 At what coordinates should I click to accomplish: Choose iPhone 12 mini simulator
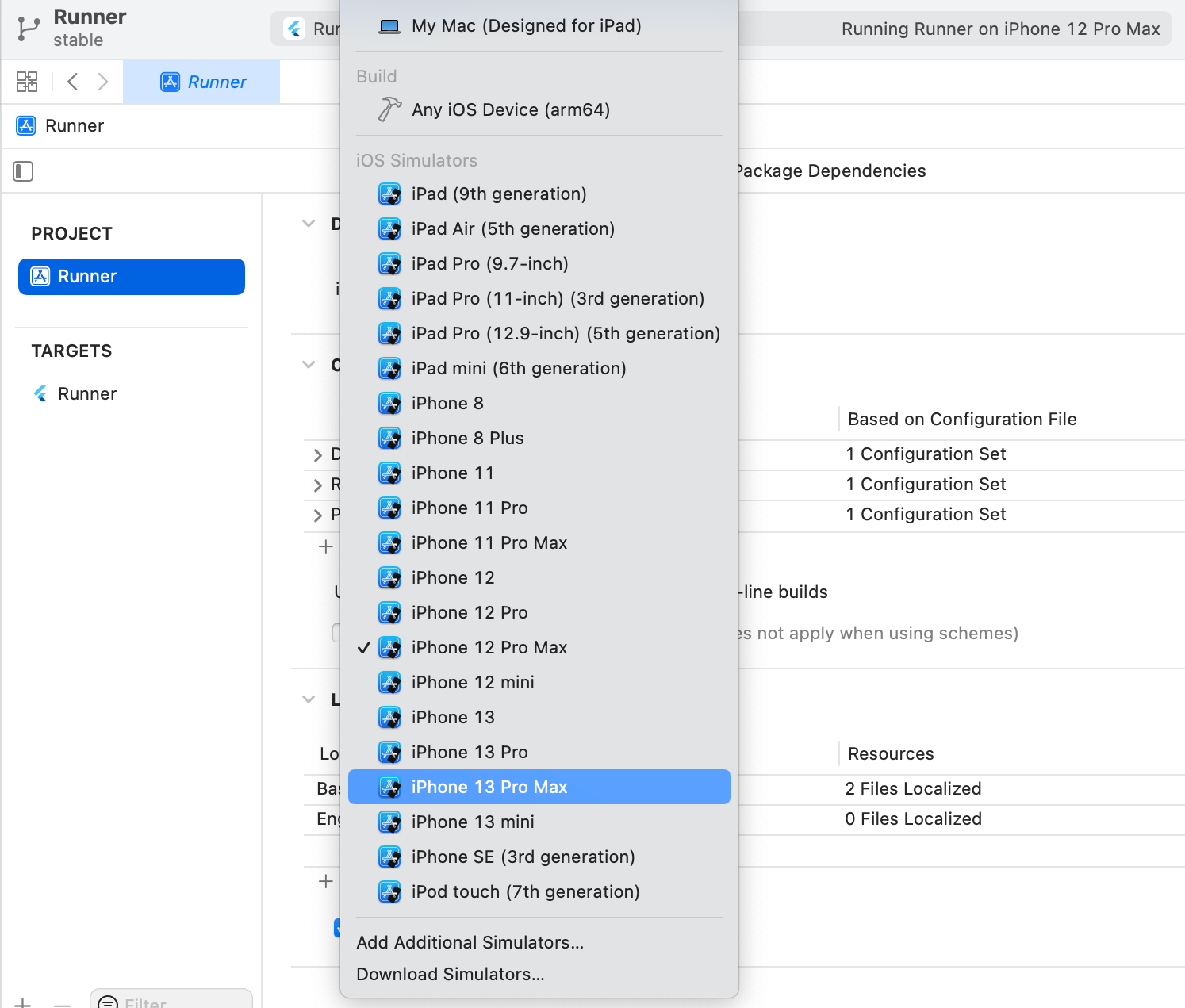pyautogui.click(x=539, y=682)
